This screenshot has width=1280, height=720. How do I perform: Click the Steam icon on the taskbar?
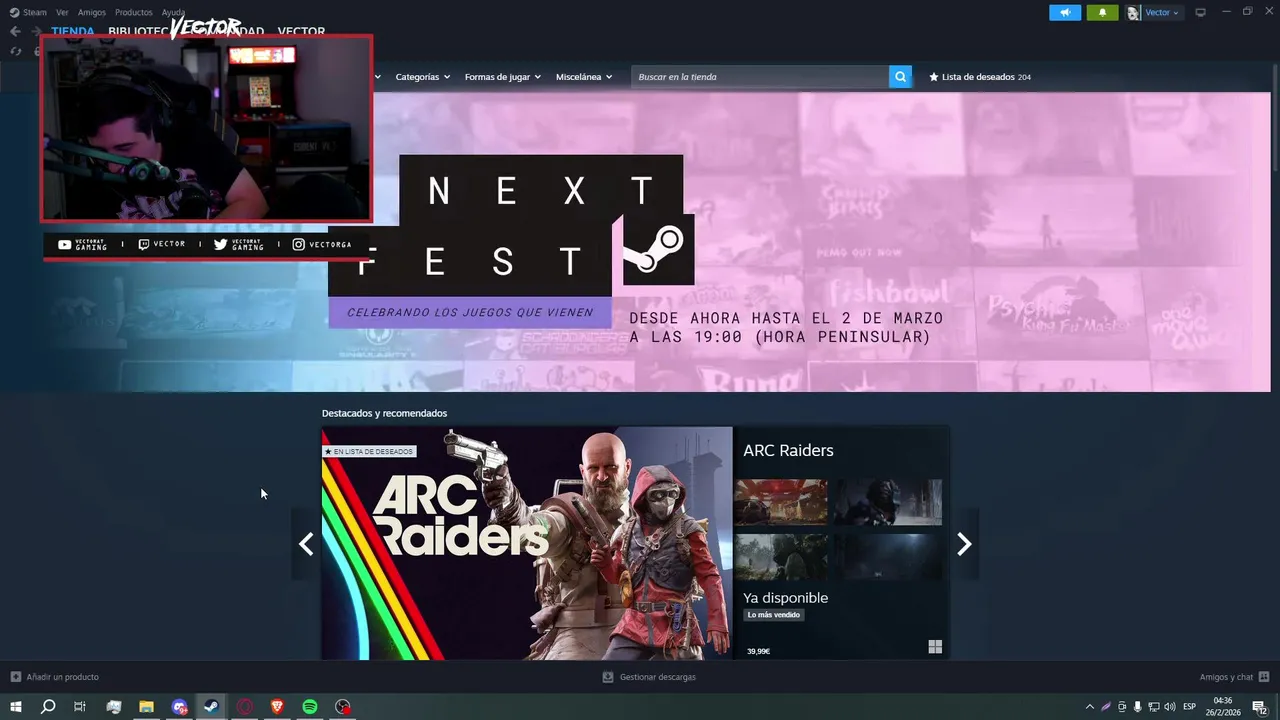pos(211,707)
